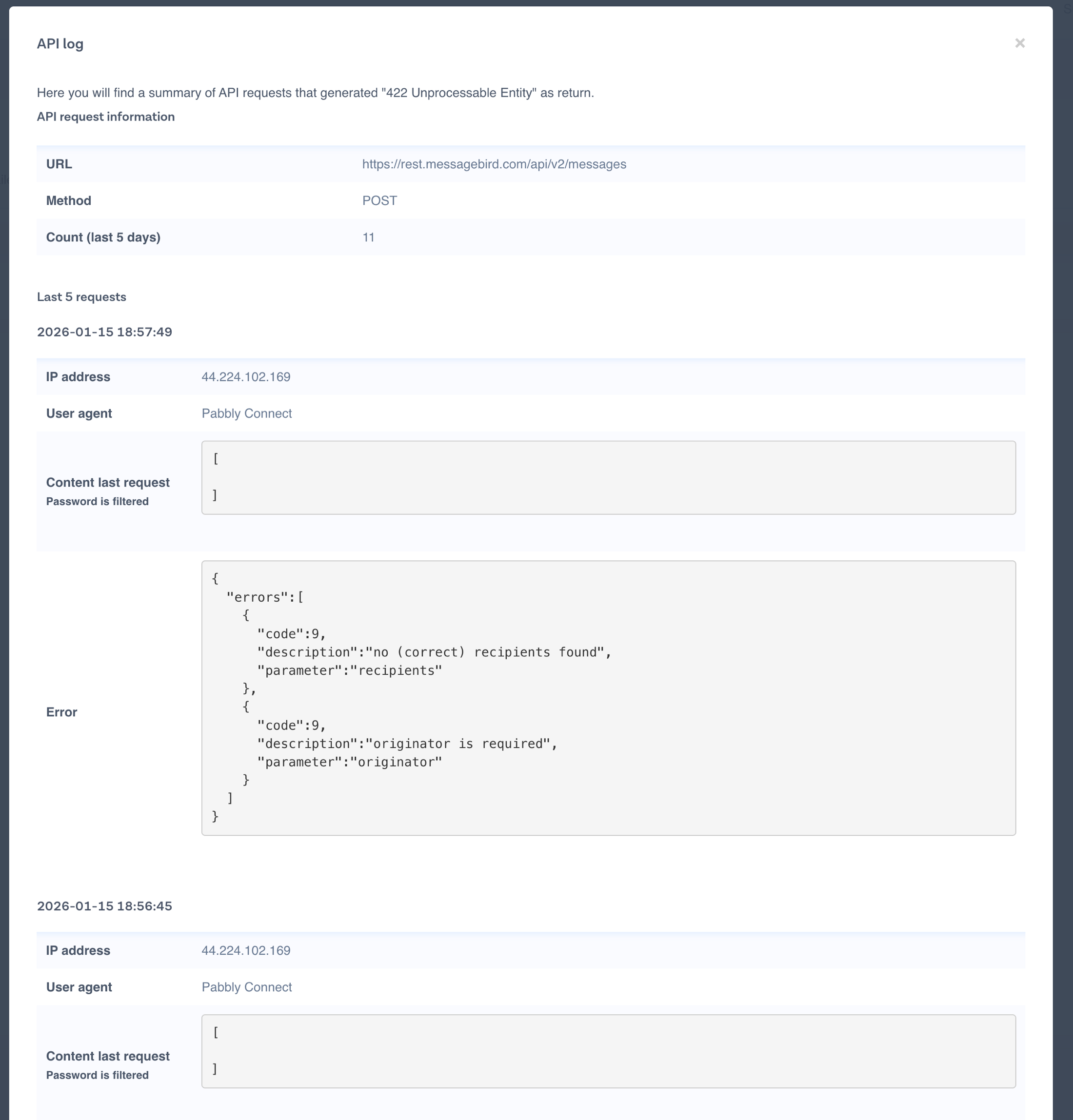Click inside first Content last request box

tap(608, 478)
